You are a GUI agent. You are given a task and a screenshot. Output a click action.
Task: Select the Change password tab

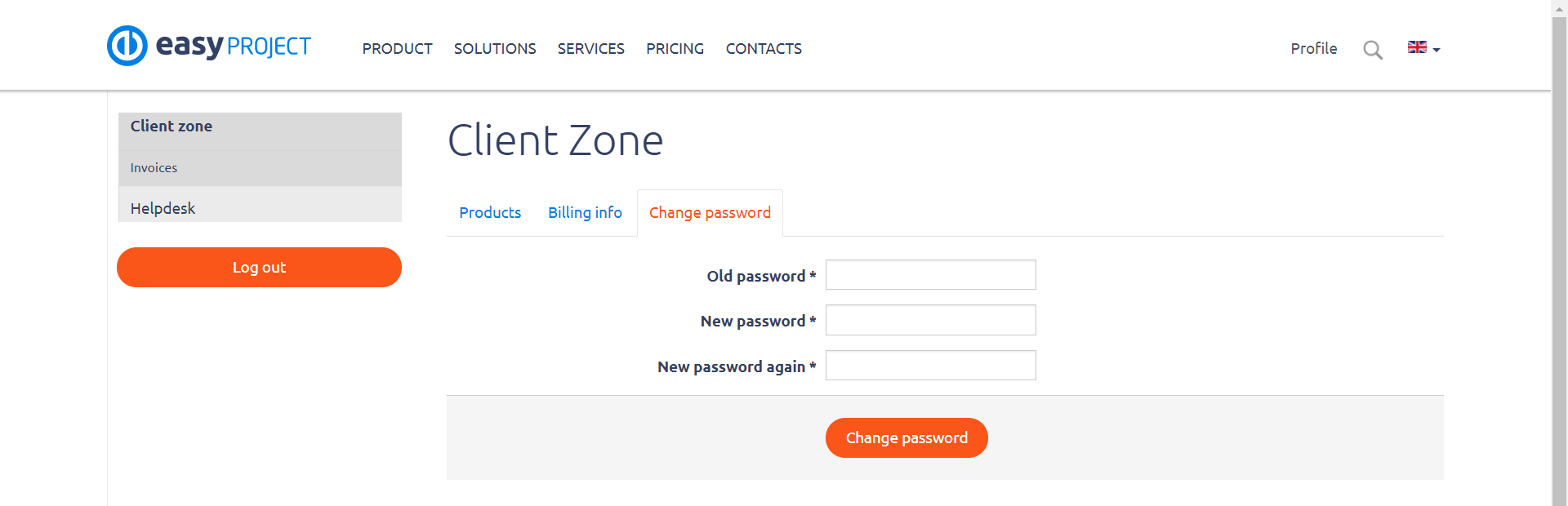710,213
